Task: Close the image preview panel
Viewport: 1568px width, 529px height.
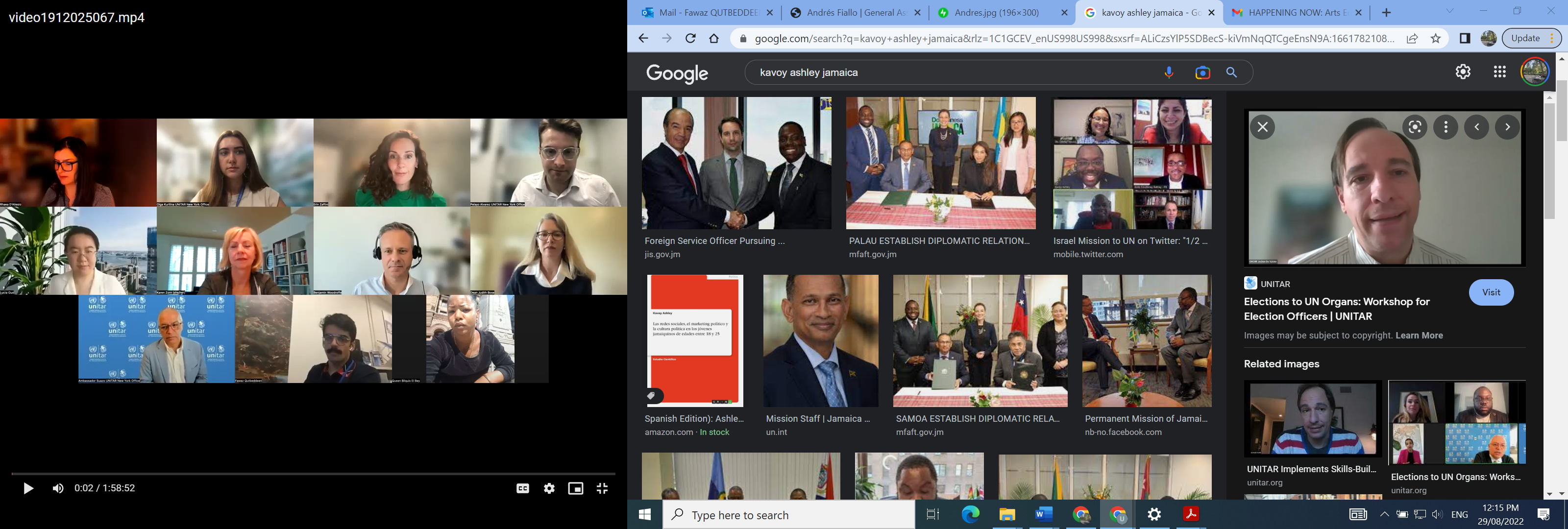Action: click(1262, 127)
